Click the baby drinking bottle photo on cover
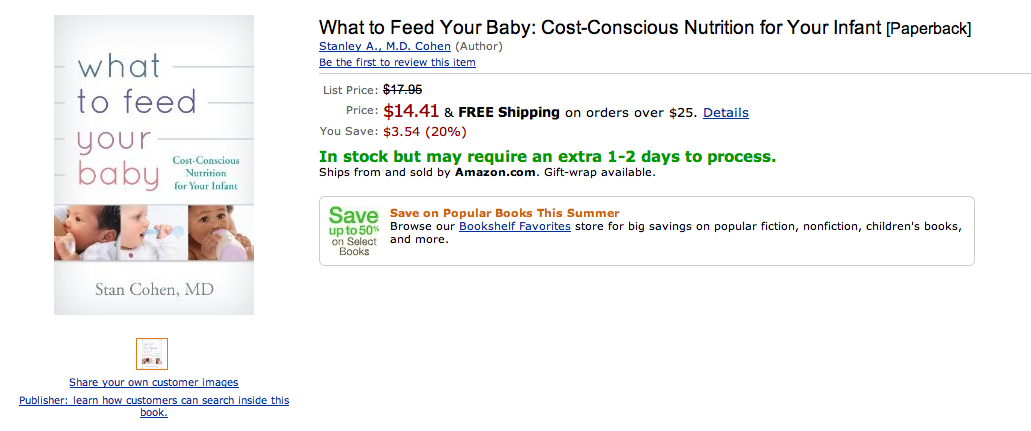The width and height of the screenshot is (1031, 431). [220, 233]
